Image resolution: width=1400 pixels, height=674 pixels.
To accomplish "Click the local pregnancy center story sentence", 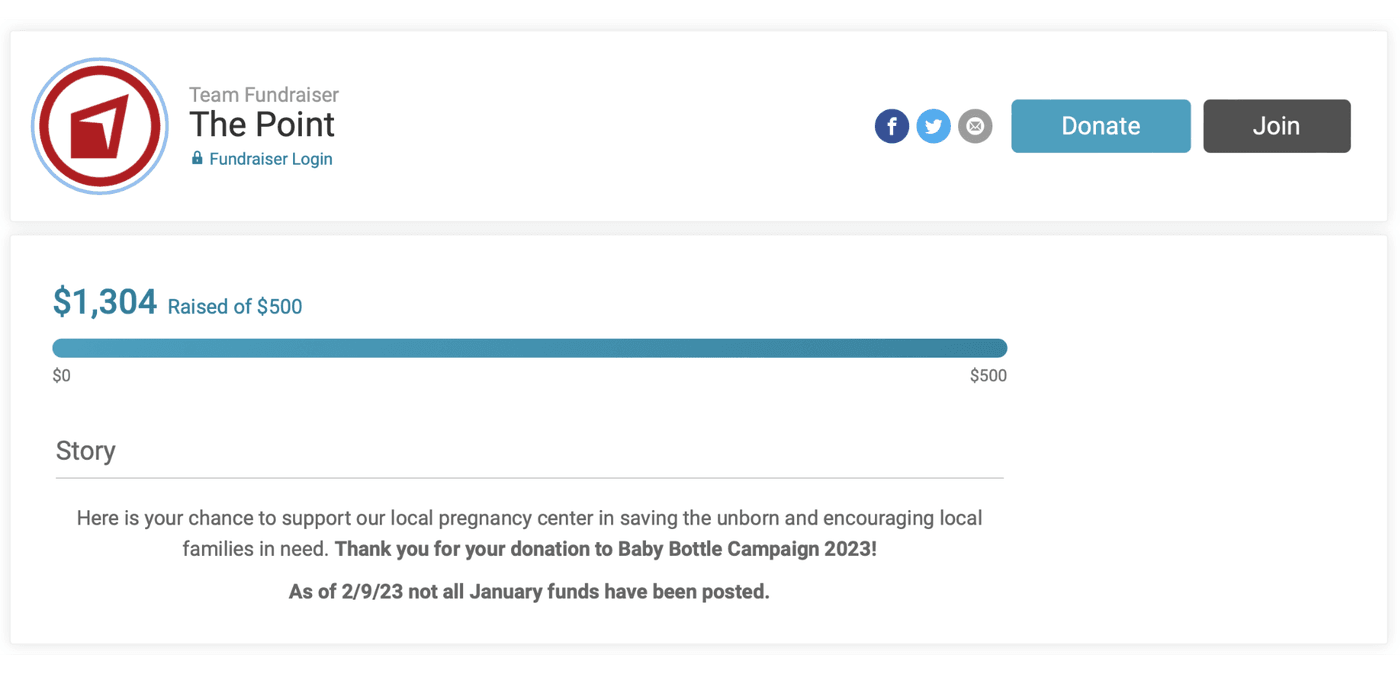I will [530, 533].
